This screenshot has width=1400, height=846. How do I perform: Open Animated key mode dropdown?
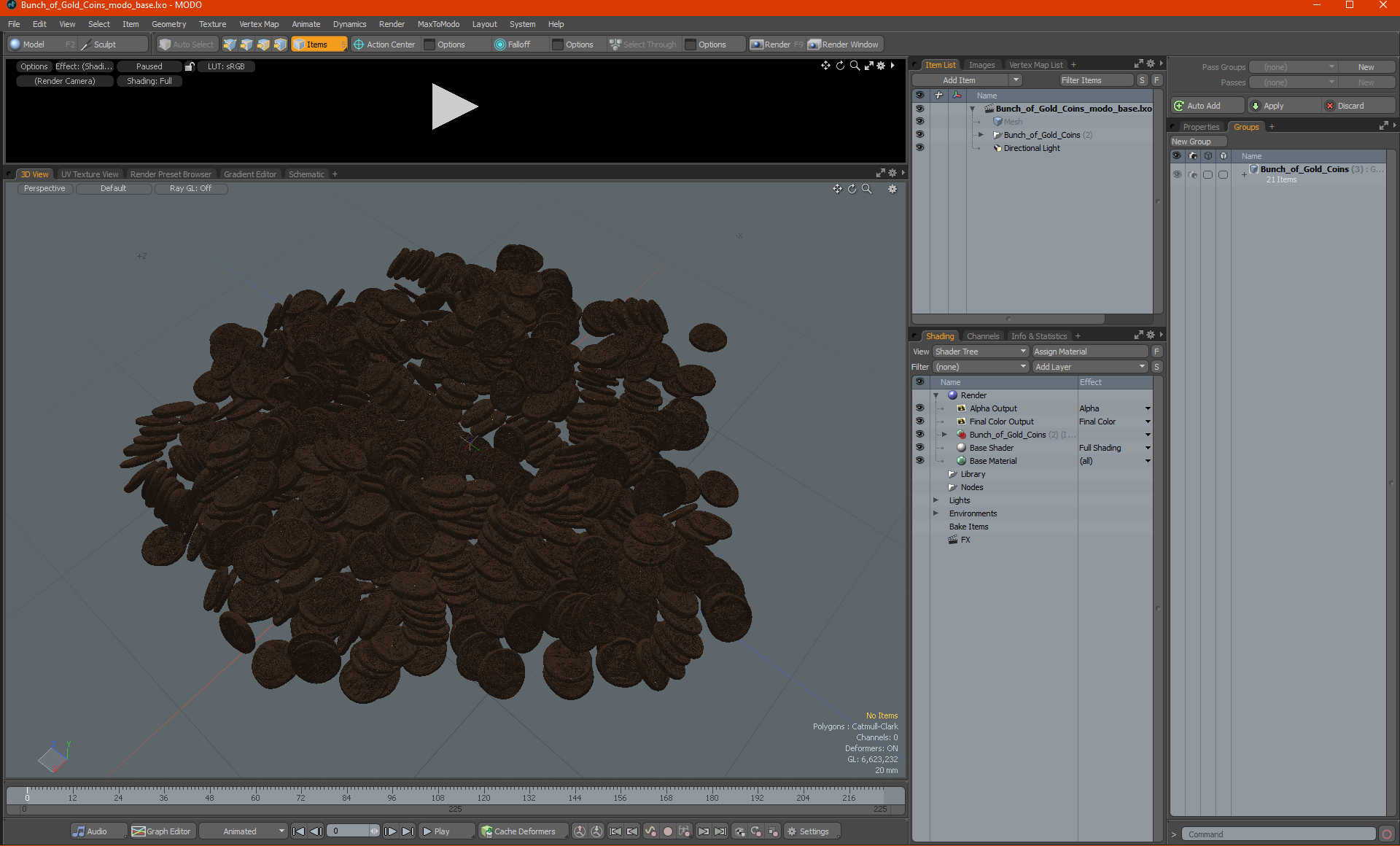click(243, 831)
